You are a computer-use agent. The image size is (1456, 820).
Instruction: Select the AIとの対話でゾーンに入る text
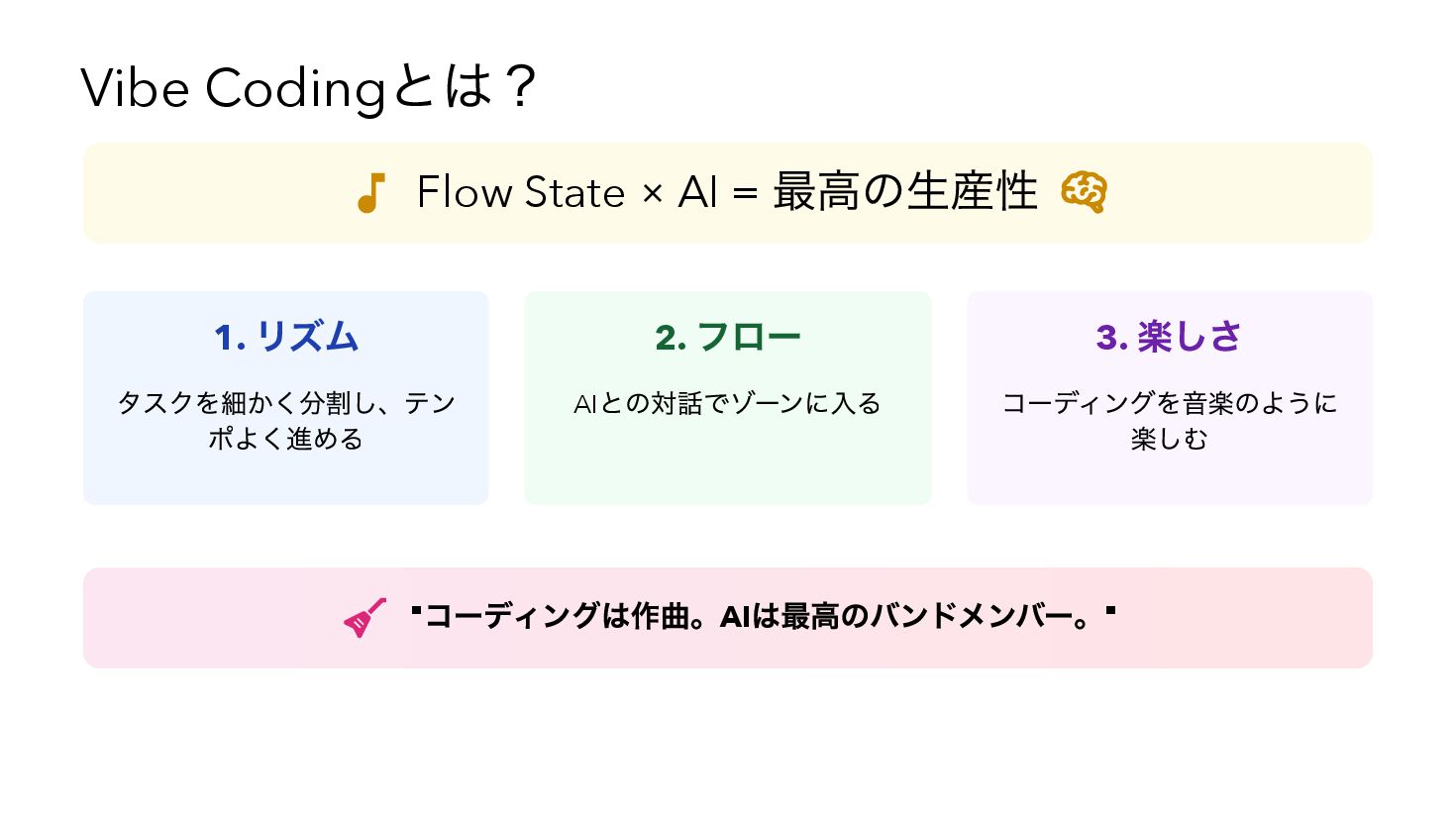[x=727, y=404]
